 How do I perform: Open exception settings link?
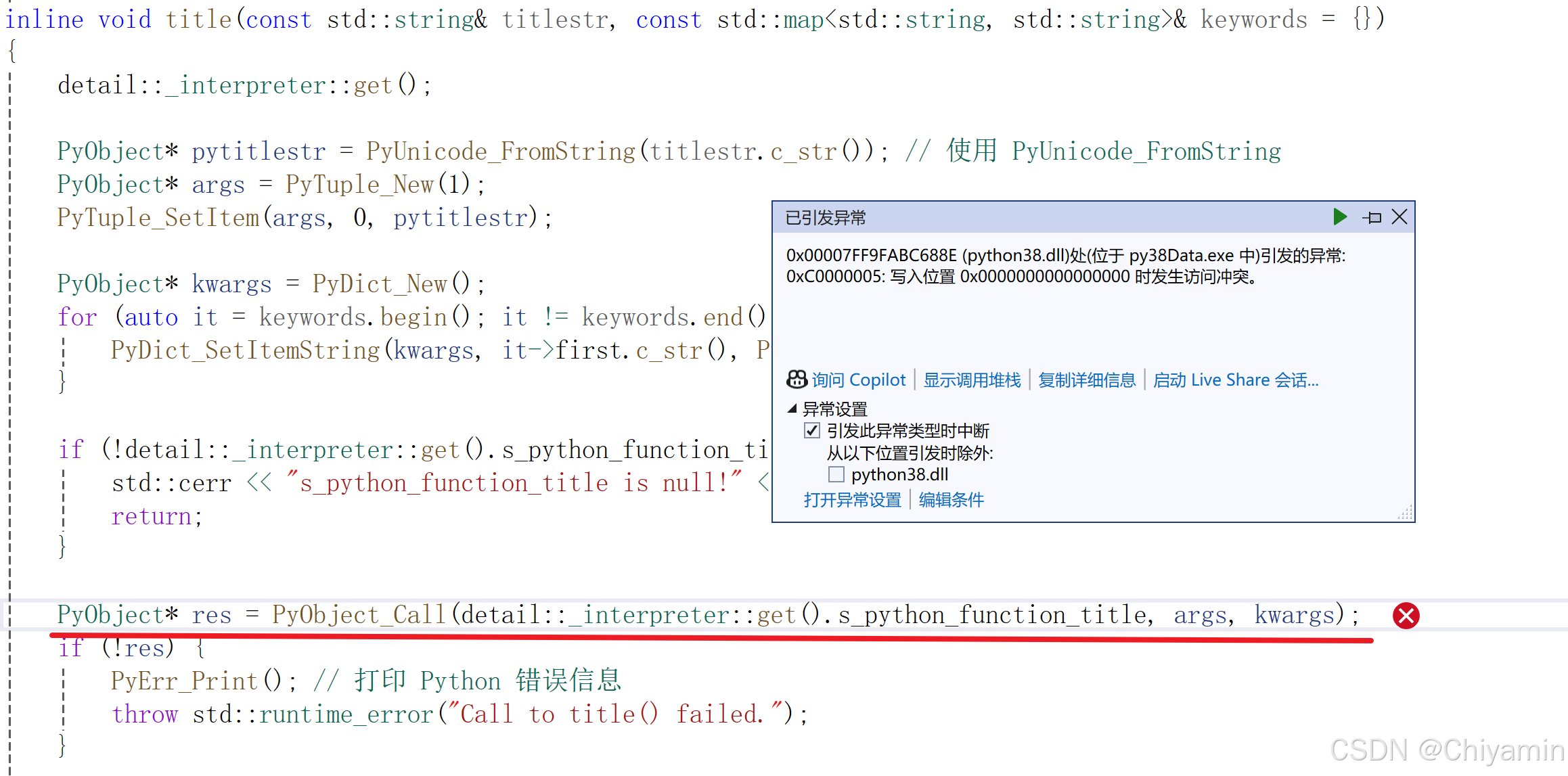click(x=852, y=500)
